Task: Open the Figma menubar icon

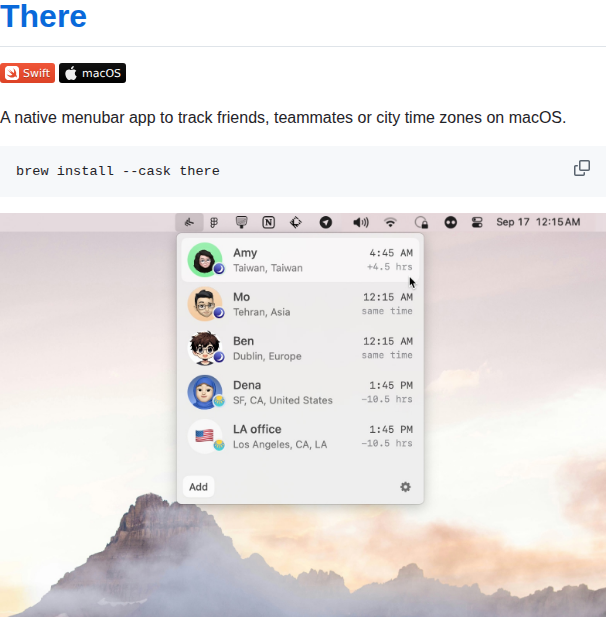Action: pyautogui.click(x=214, y=223)
